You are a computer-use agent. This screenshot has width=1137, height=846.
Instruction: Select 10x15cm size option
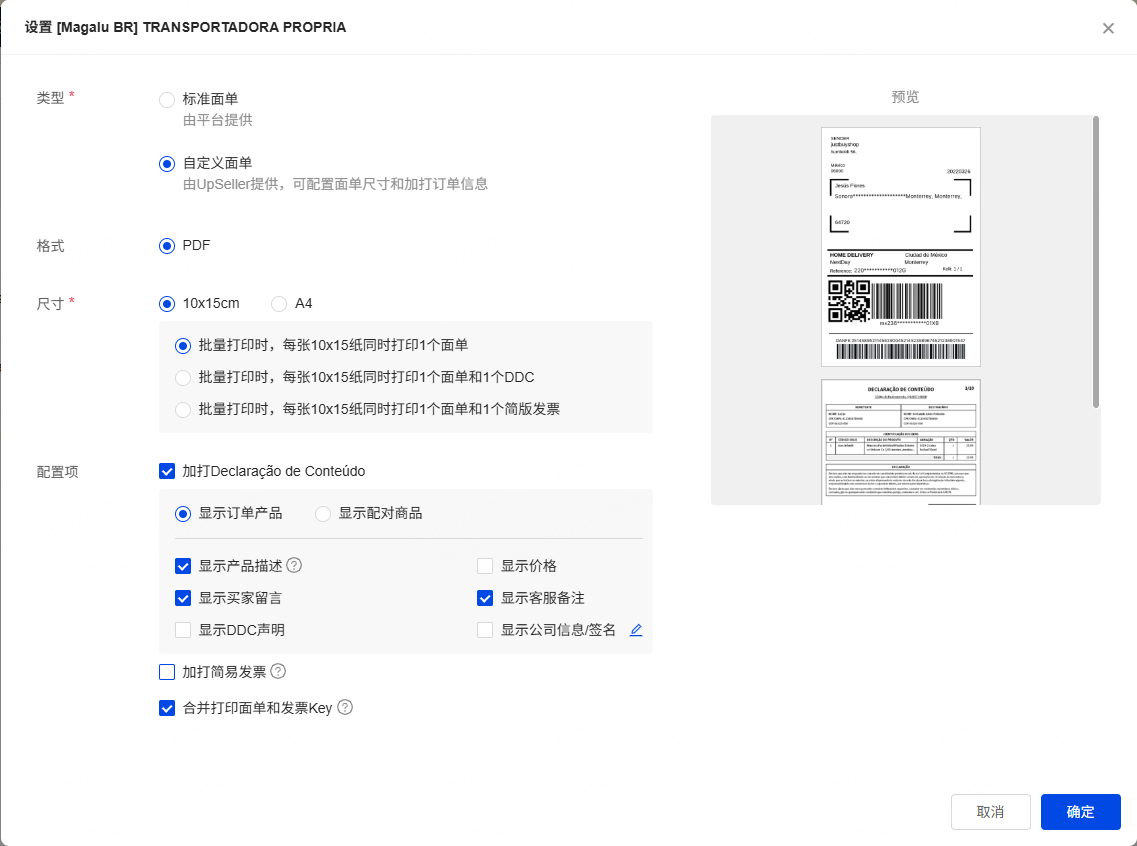point(167,304)
